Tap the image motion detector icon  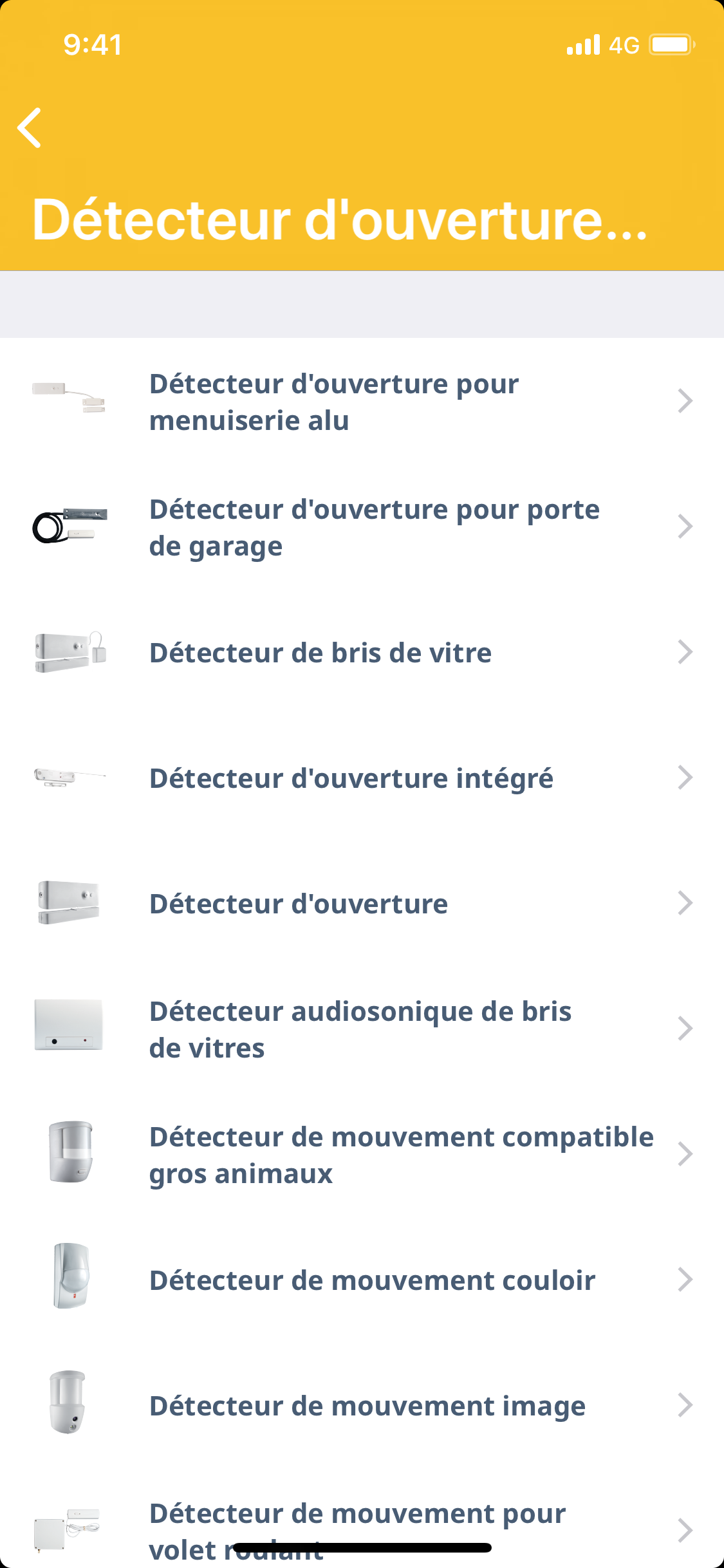pos(68,1402)
